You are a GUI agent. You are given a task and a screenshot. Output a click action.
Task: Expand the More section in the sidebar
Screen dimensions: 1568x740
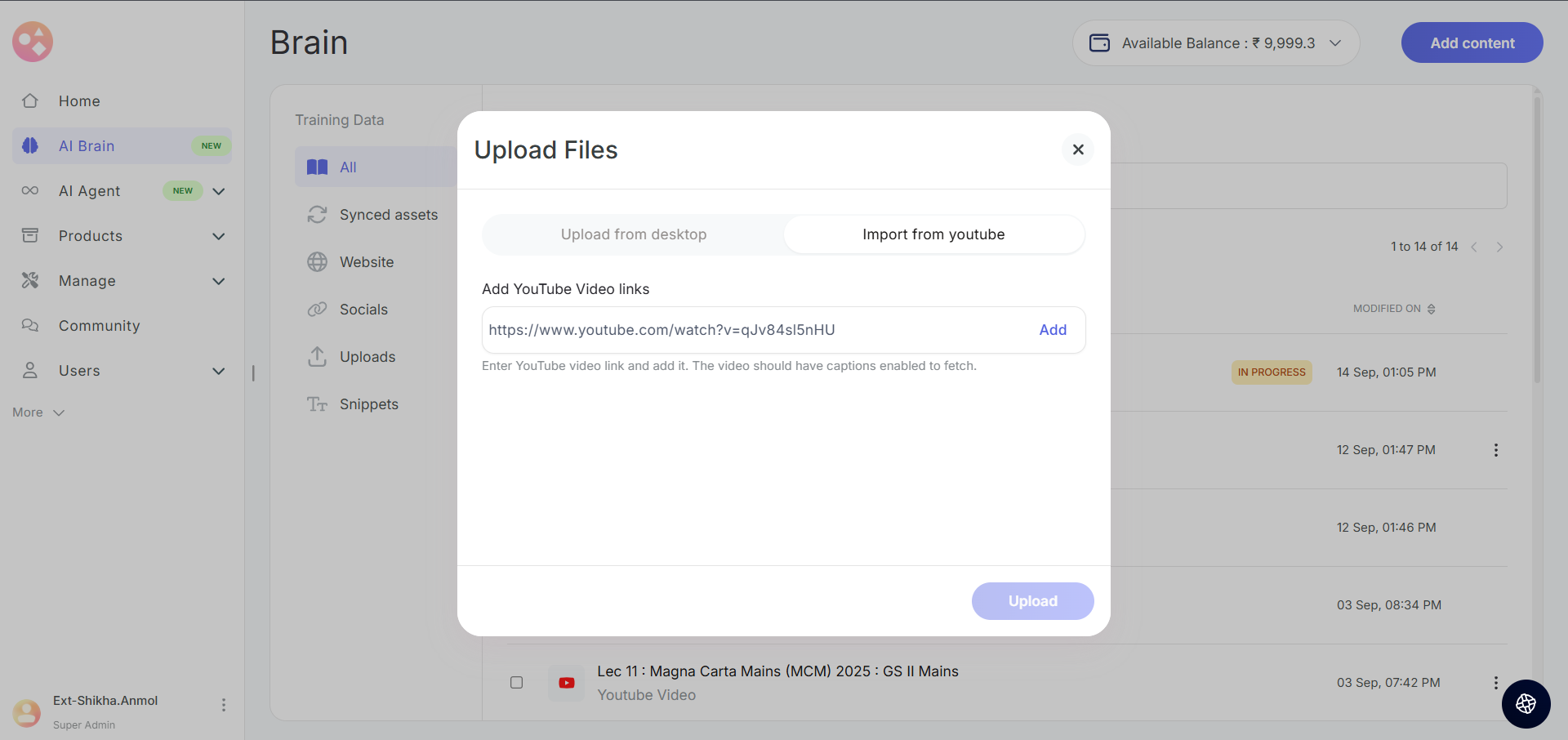click(x=38, y=412)
